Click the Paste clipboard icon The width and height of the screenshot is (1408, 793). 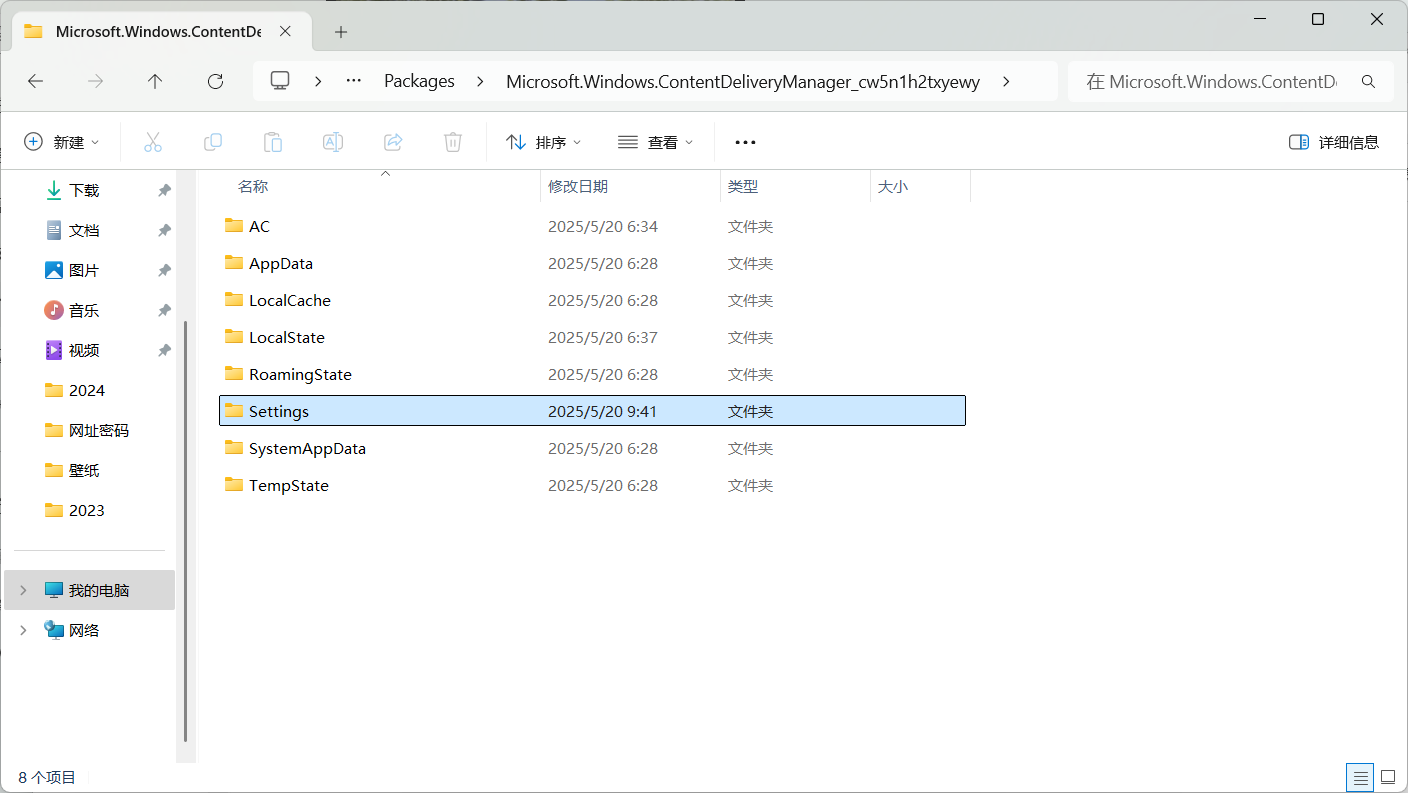pos(273,142)
